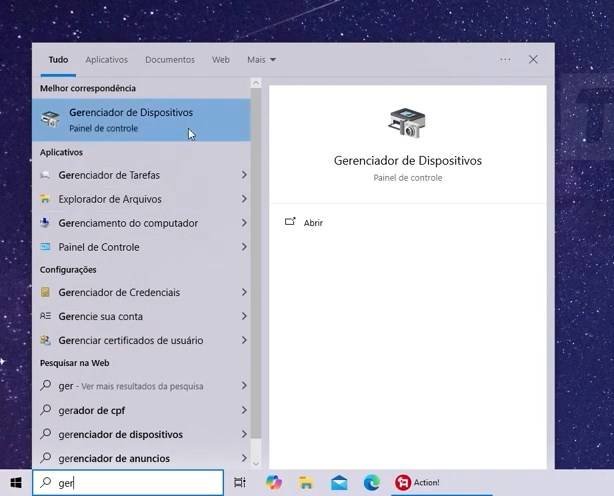Click Gerenciador de Credenciais icon

[x=45, y=292]
